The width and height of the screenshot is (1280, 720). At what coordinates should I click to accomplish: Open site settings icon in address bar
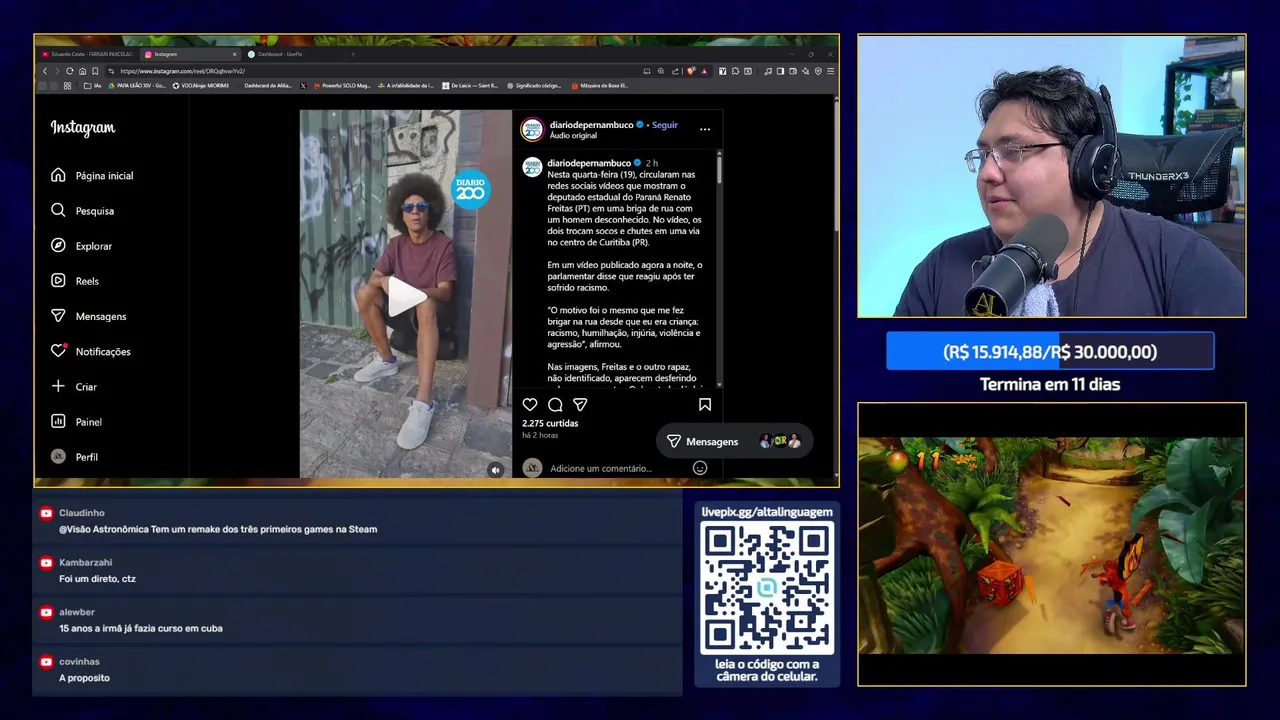click(x=111, y=71)
